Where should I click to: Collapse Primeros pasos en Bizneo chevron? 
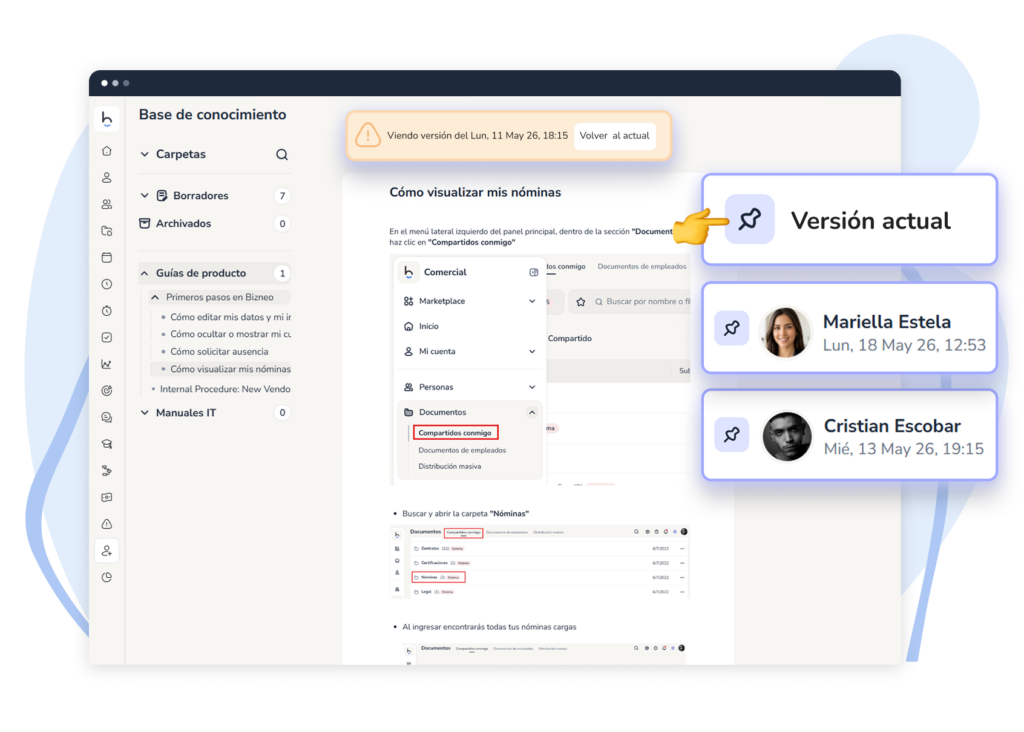click(x=155, y=297)
